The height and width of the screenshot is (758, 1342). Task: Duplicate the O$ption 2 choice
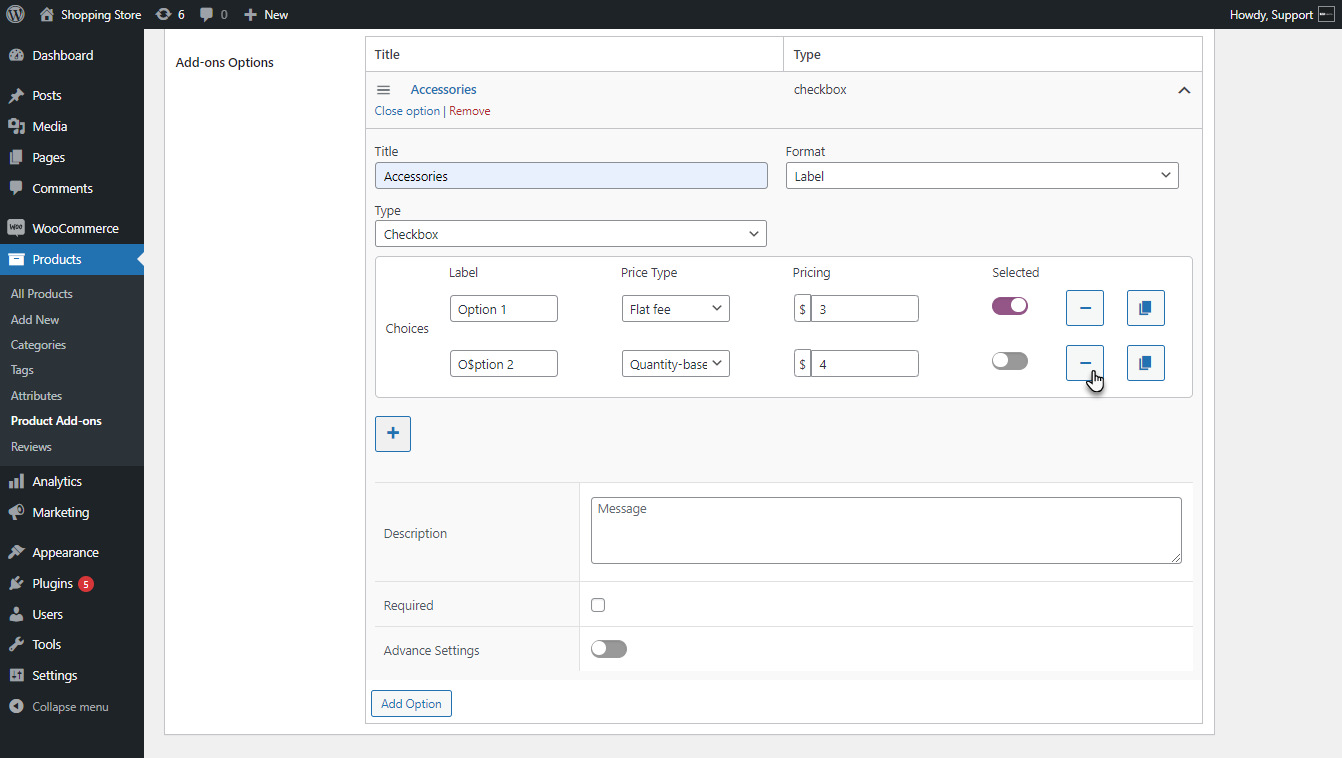pos(1146,363)
